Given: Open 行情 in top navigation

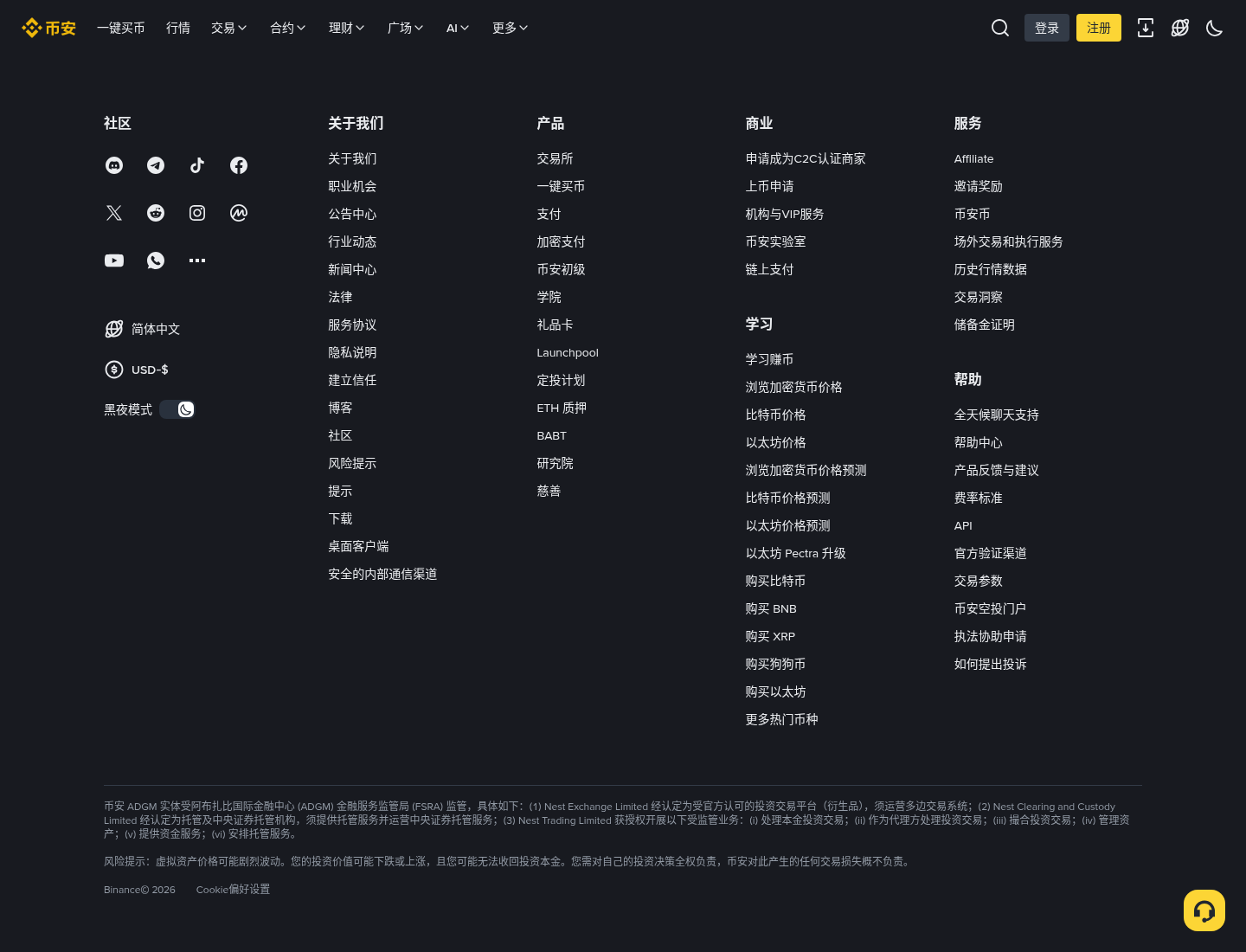Looking at the screenshot, I should (178, 28).
